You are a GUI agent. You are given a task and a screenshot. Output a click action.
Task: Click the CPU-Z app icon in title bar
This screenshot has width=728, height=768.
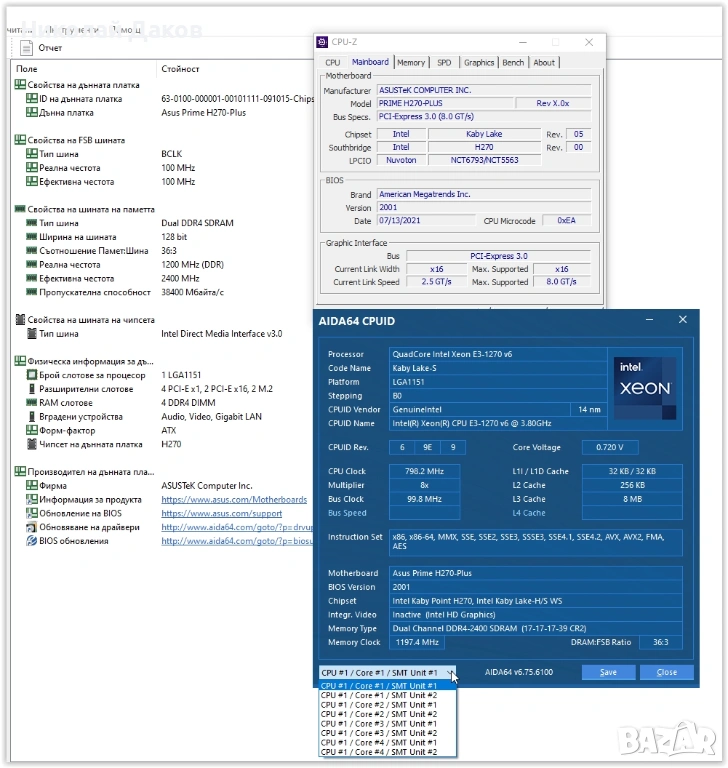click(321, 42)
